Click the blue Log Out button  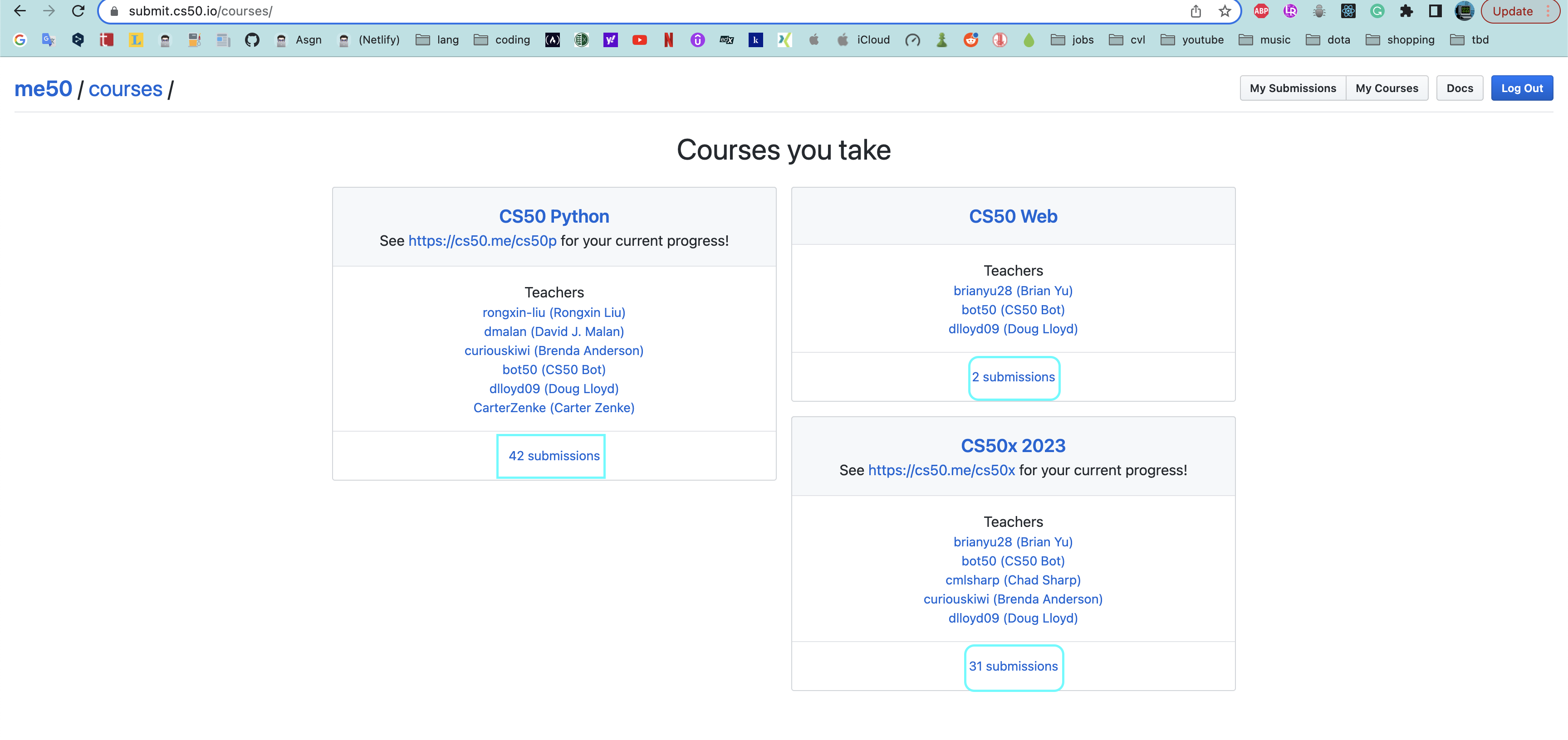click(x=1521, y=88)
